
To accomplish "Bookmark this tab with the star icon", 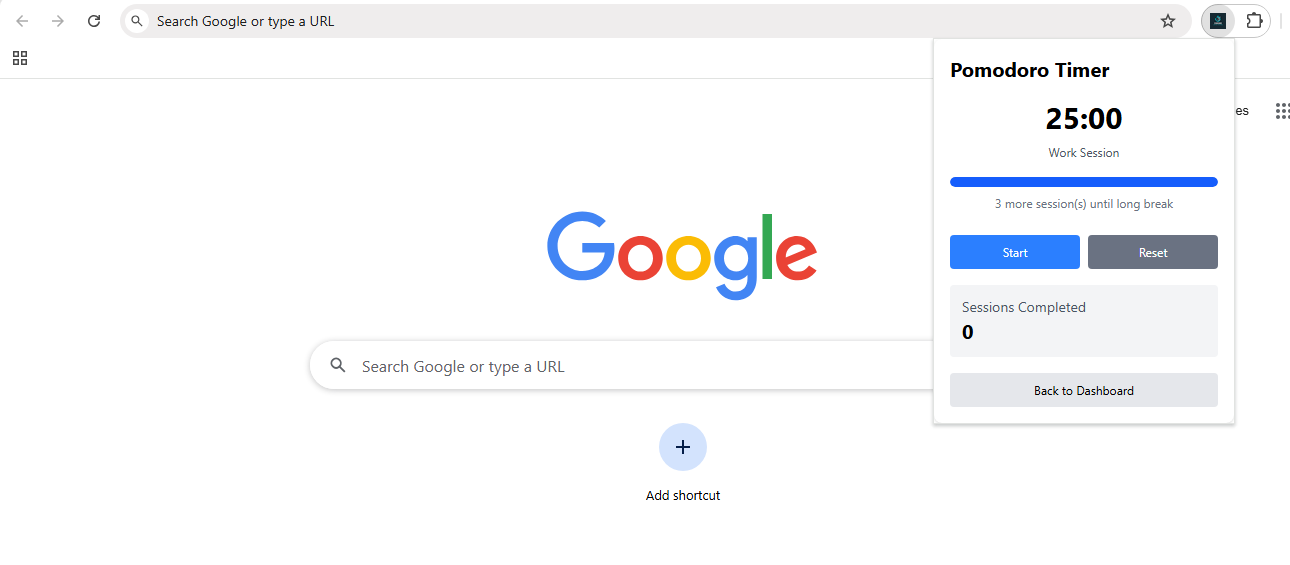I will coord(1168,21).
